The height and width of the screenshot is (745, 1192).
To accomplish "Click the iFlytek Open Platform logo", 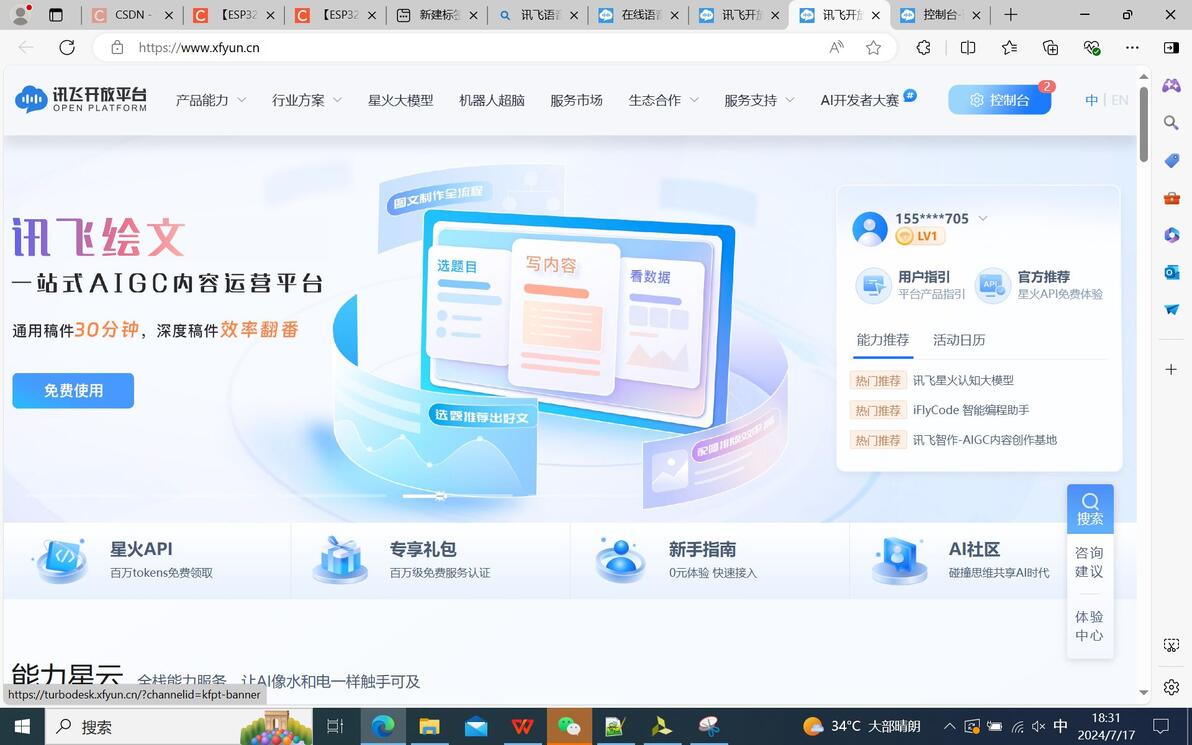I will point(81,99).
